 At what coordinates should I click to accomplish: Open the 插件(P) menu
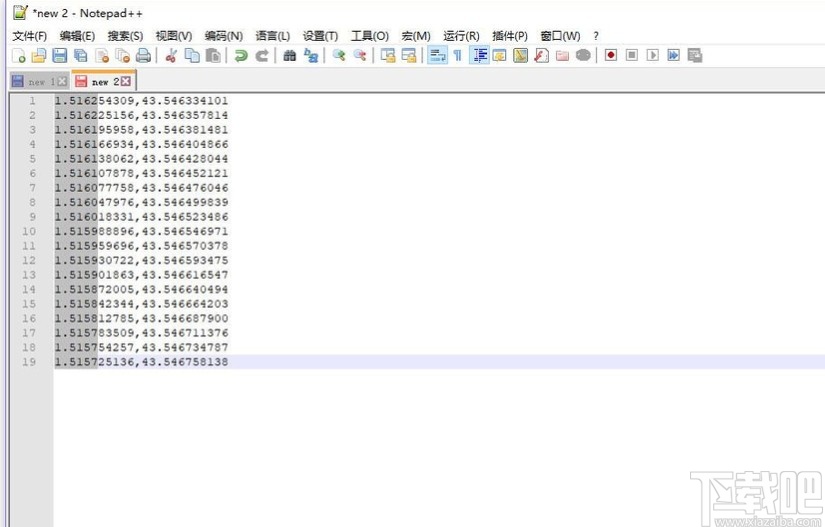[510, 36]
